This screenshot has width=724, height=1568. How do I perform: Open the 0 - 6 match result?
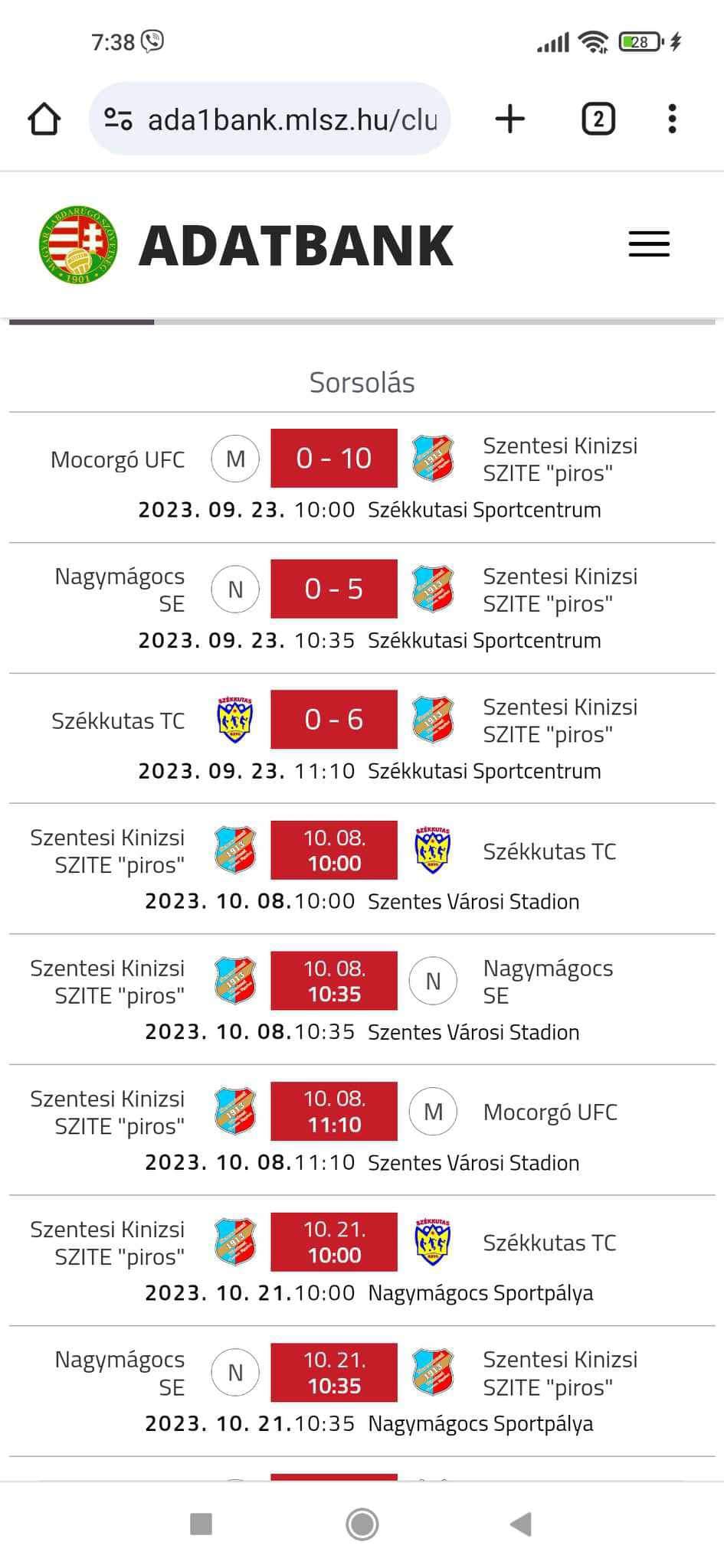pyautogui.click(x=334, y=720)
